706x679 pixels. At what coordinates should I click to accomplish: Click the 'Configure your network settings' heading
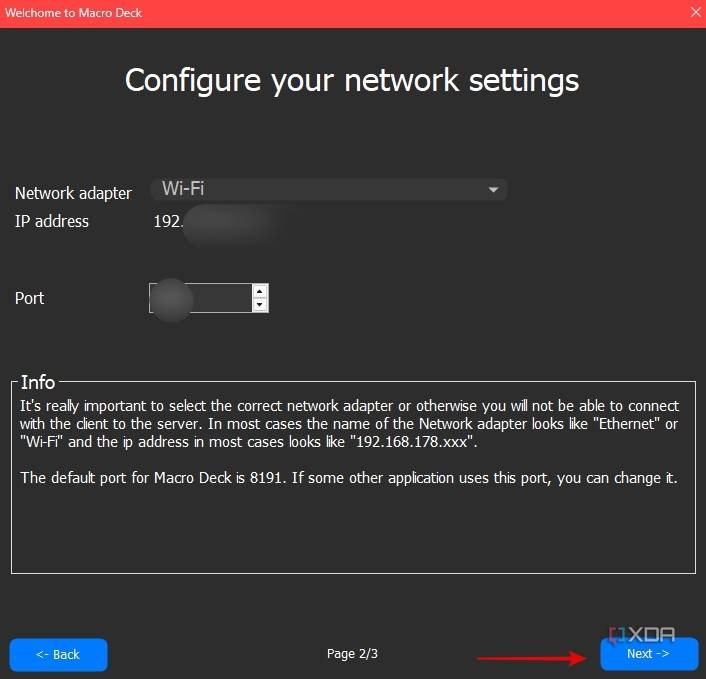(352, 80)
